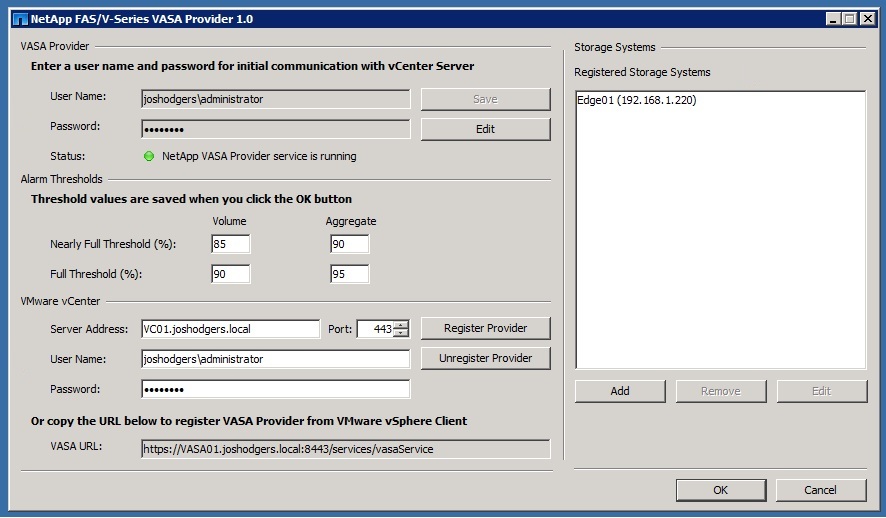Viewport: 886px width, 518px height.
Task: Add a new storage system
Action: click(620, 391)
